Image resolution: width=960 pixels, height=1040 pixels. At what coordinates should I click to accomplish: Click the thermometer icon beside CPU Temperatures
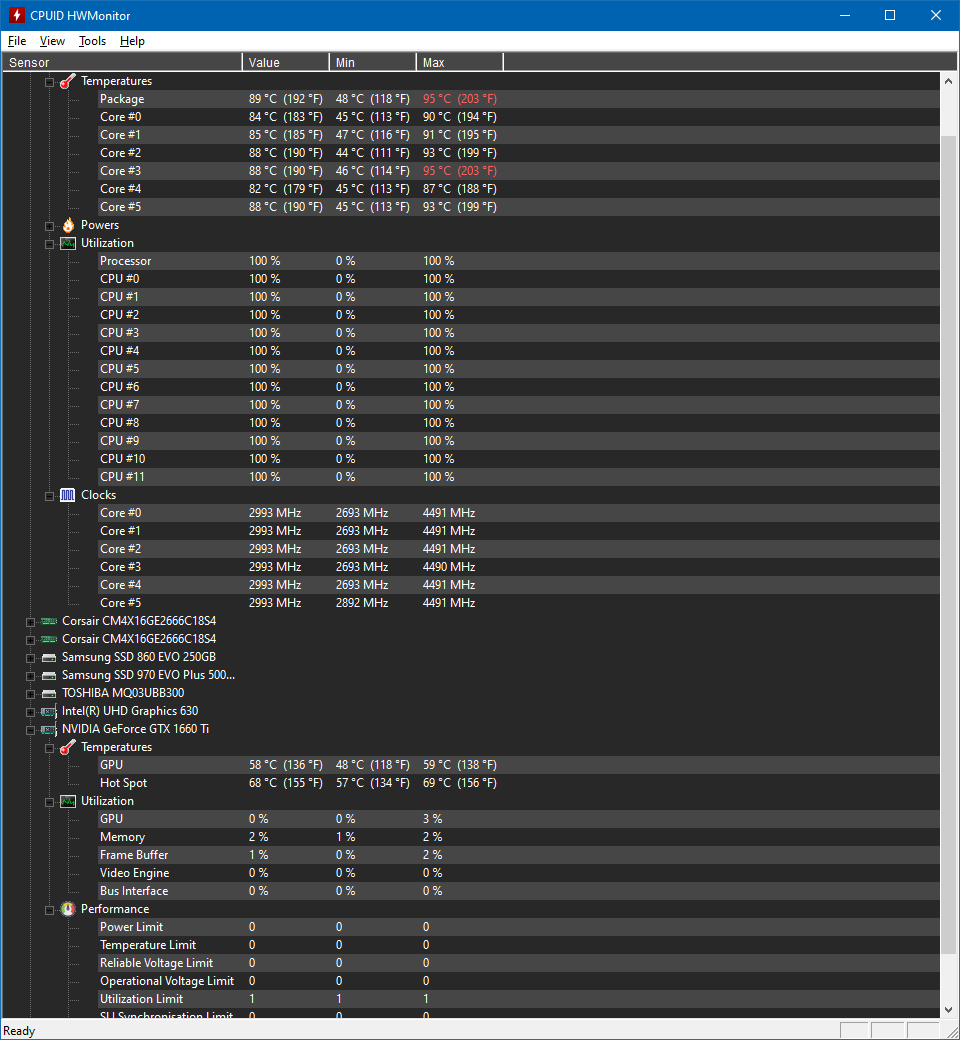68,81
